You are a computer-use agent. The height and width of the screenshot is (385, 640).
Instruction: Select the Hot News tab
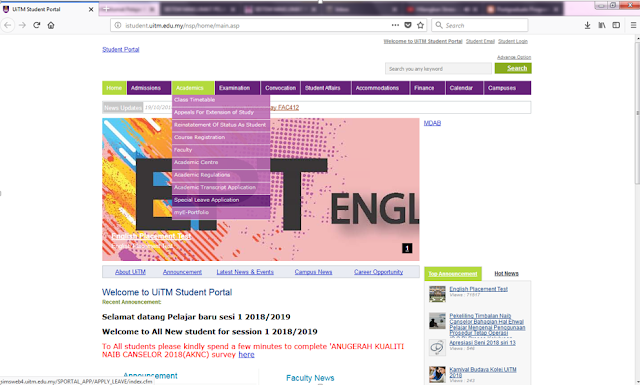coord(507,274)
